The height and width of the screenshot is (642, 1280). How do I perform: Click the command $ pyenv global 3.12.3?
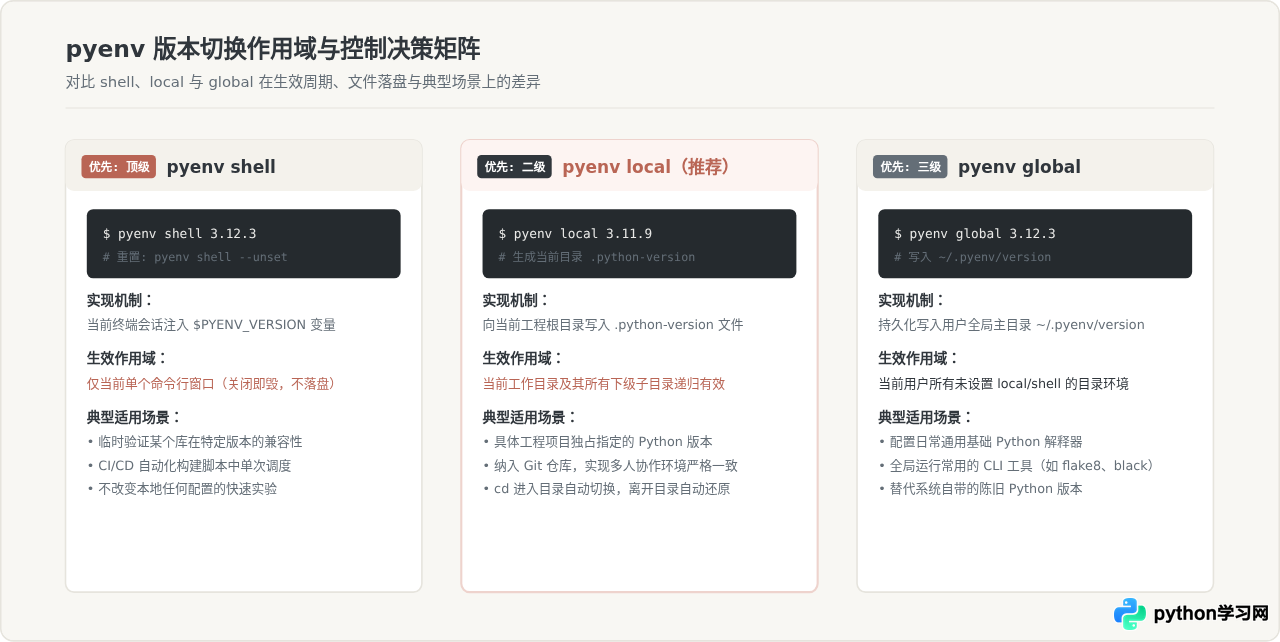pyautogui.click(x=975, y=234)
